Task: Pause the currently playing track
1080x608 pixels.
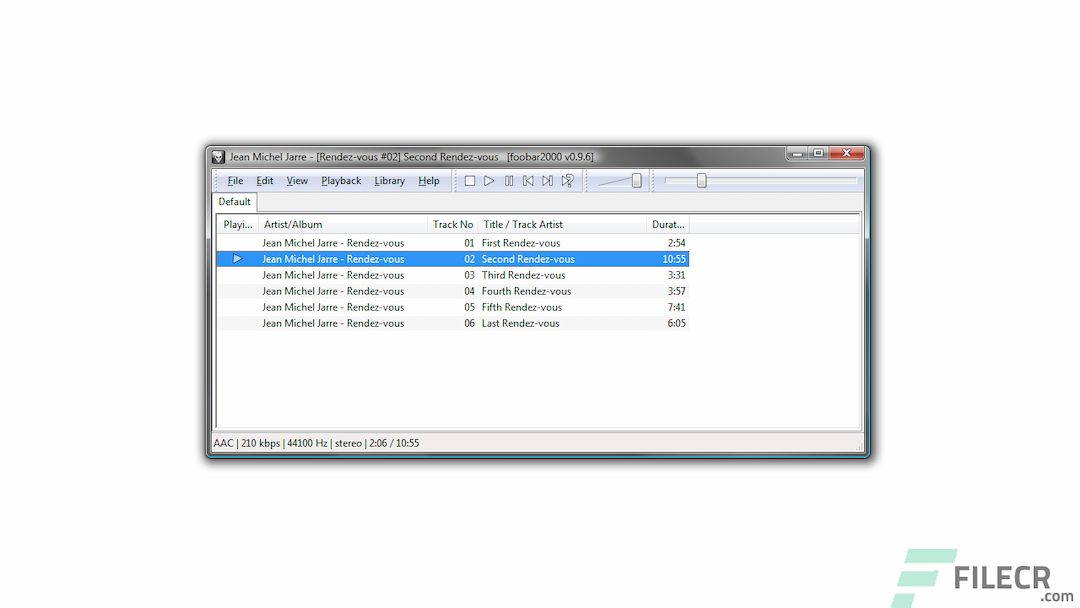Action: click(510, 180)
